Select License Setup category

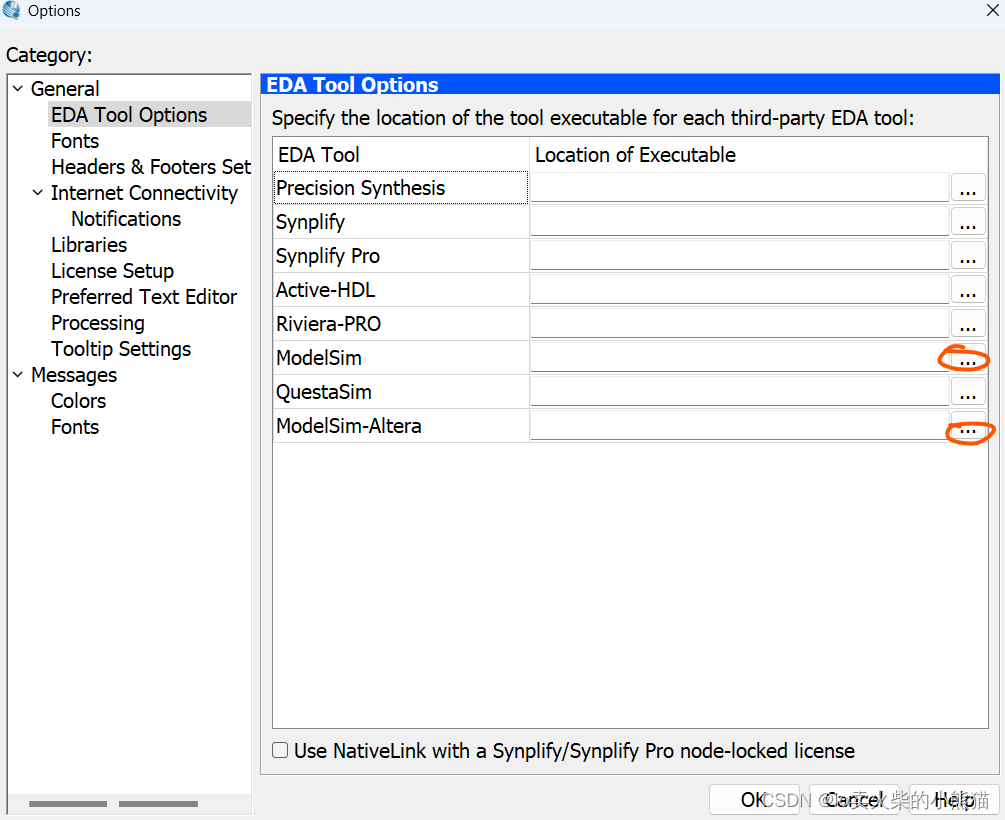[x=112, y=271]
